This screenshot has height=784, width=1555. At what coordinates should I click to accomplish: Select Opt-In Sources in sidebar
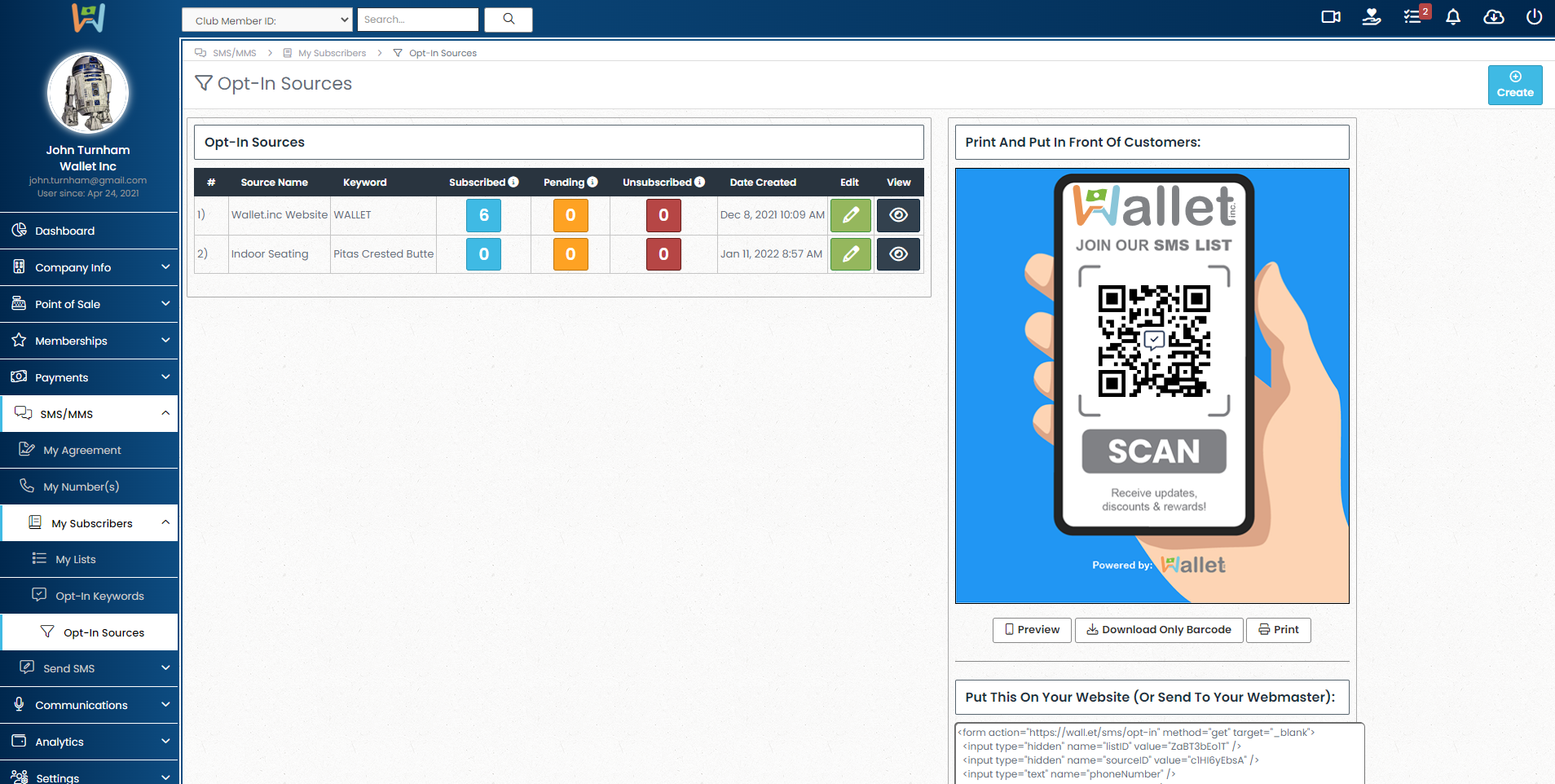[89, 632]
